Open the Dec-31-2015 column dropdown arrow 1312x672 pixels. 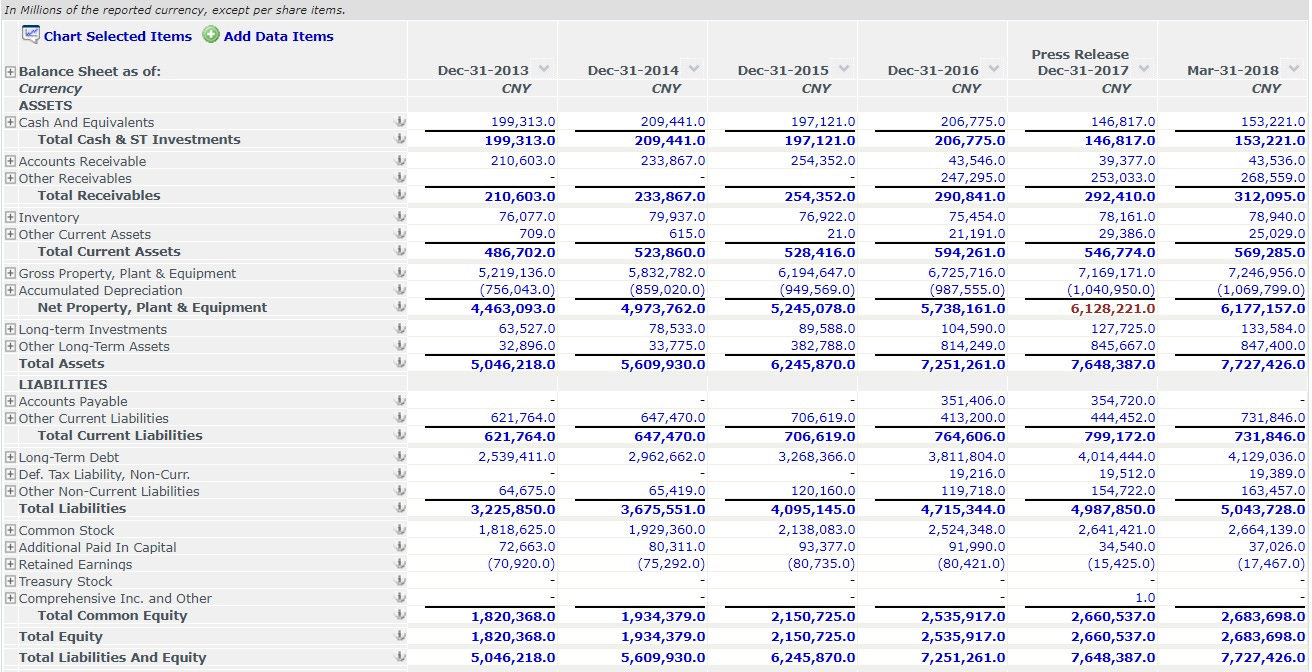click(843, 69)
